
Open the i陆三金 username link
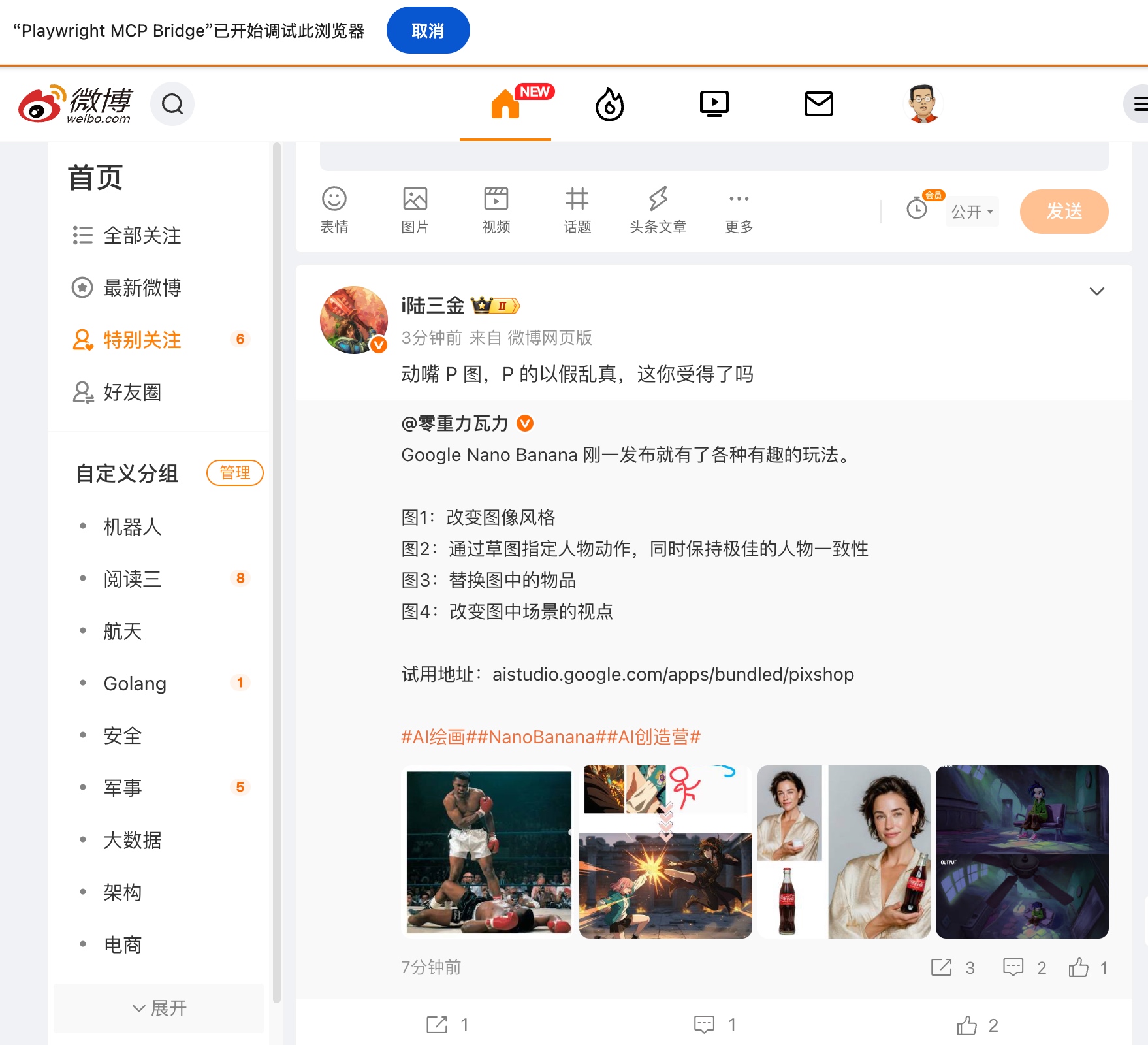coord(432,306)
